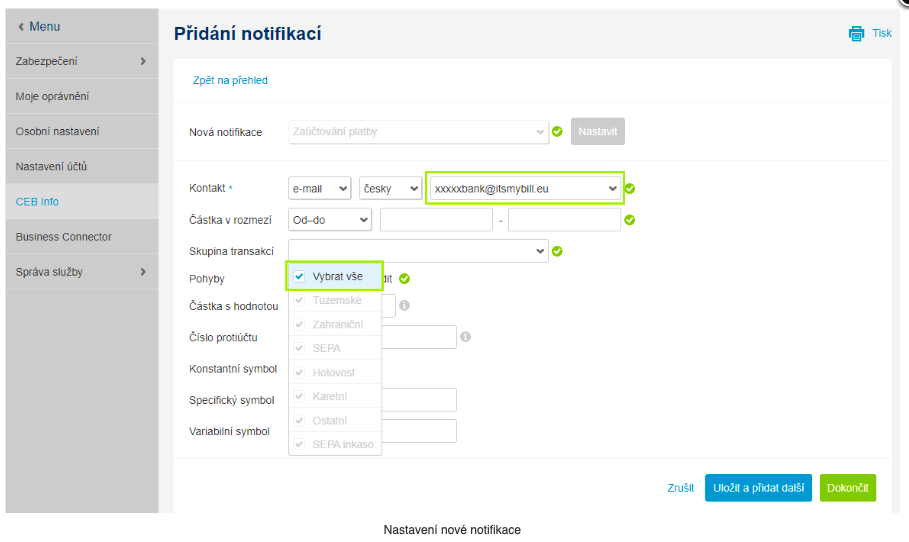Toggle the SEPA inkaso checkbox
The image size is (909, 542).
pos(299,444)
